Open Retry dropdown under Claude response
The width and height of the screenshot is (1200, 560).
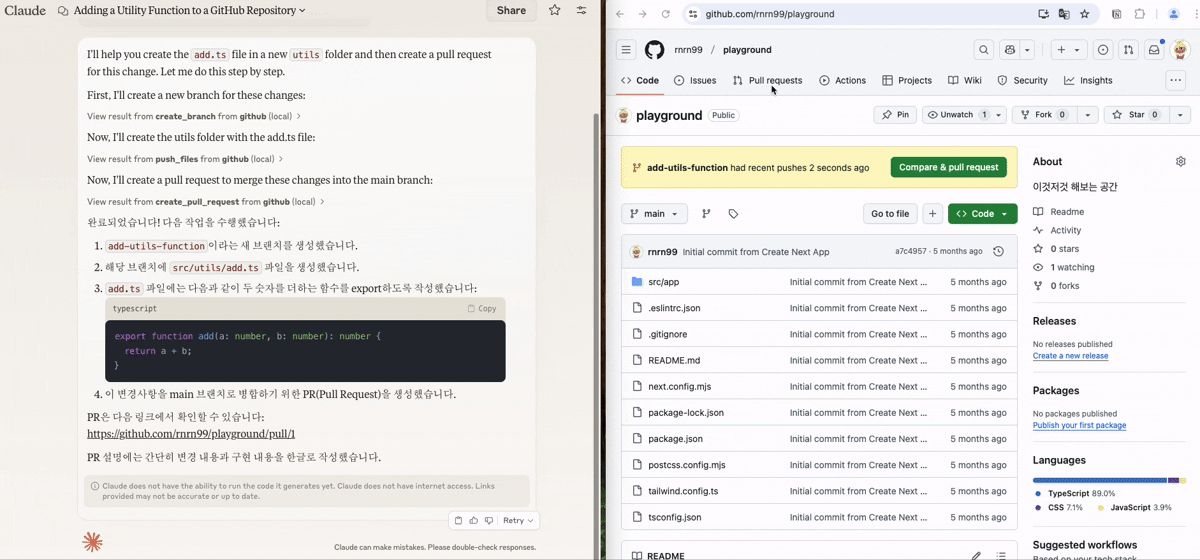(519, 520)
